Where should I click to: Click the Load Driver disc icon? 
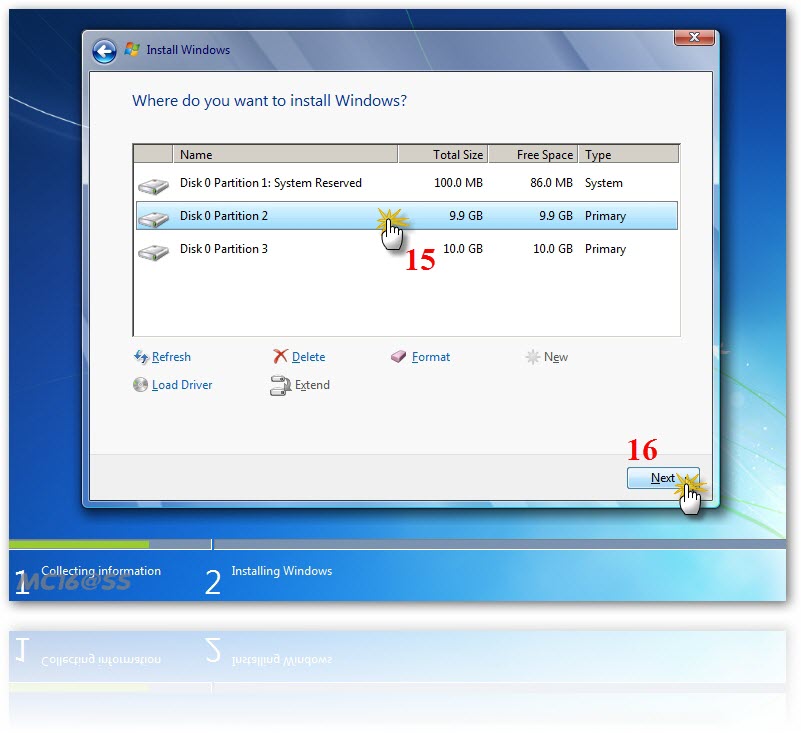(140, 384)
